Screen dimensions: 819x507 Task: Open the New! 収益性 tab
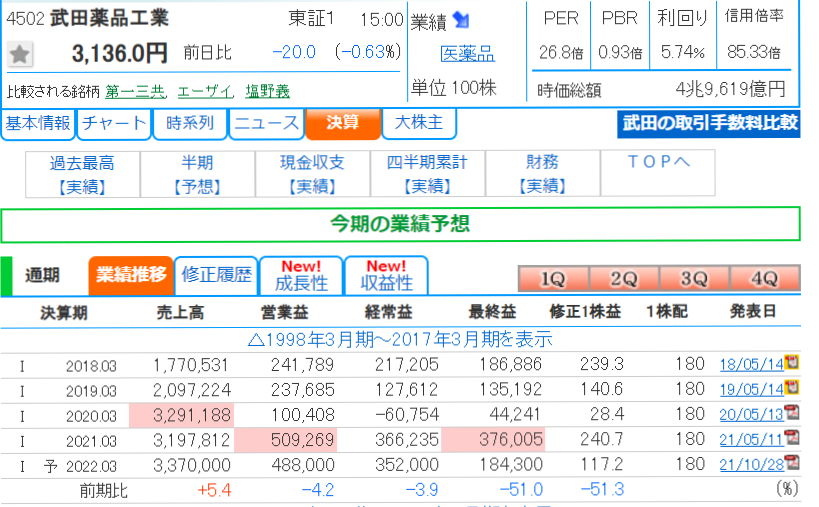pos(387,275)
